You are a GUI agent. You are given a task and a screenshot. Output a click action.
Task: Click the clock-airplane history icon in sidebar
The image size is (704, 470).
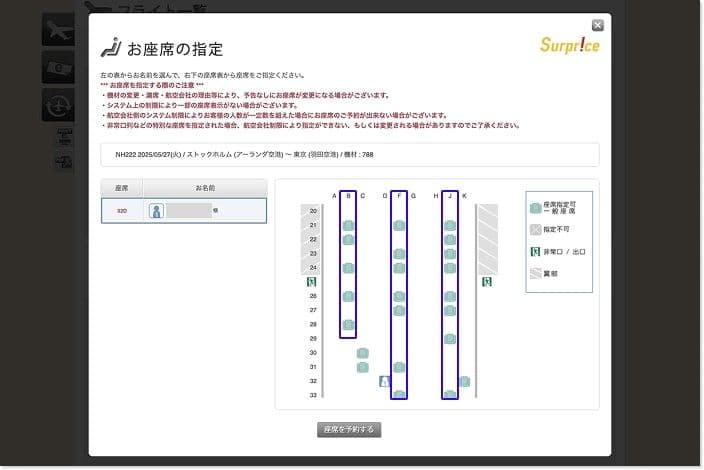click(x=58, y=105)
